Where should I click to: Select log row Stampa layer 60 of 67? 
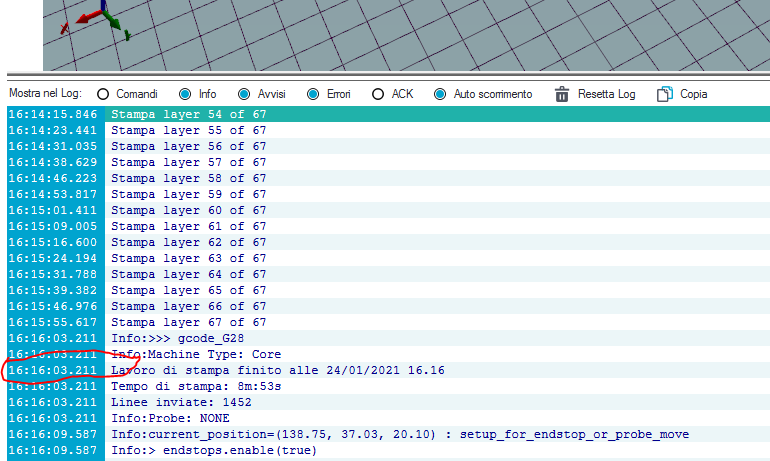click(x=388, y=210)
